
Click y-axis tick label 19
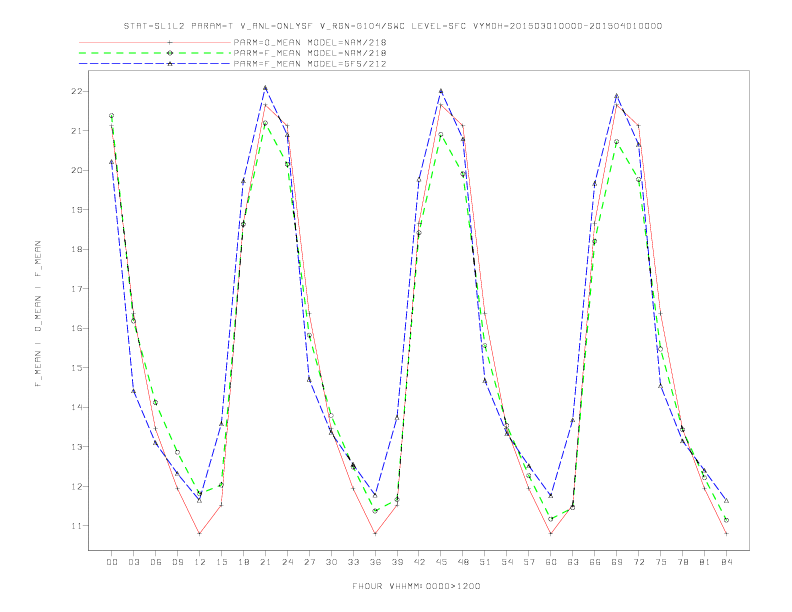(77, 210)
